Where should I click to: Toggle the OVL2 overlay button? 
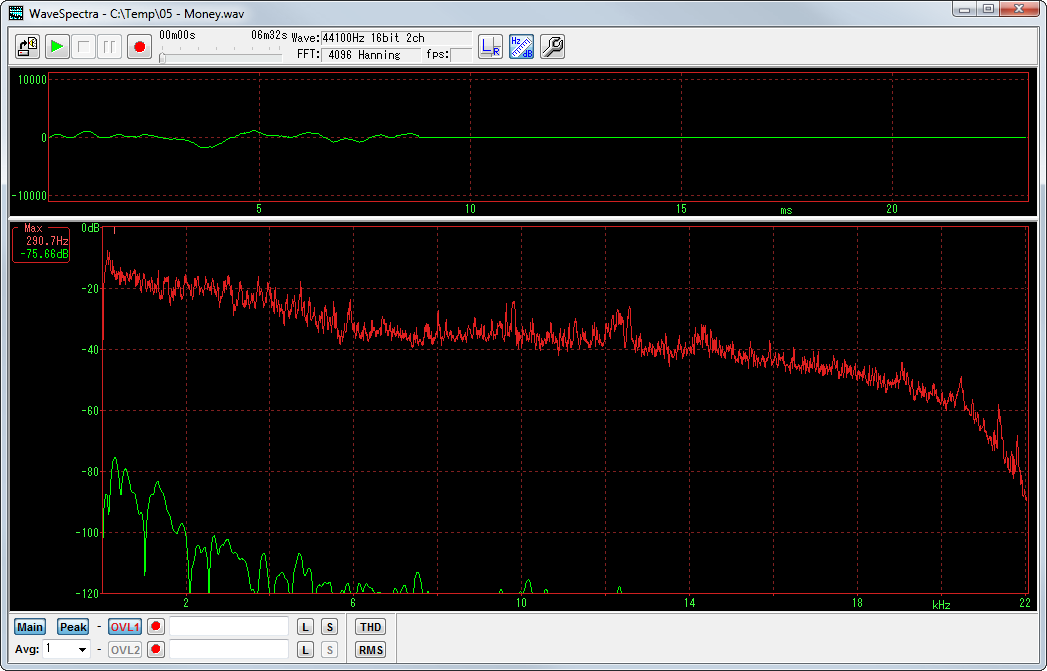coord(125,650)
